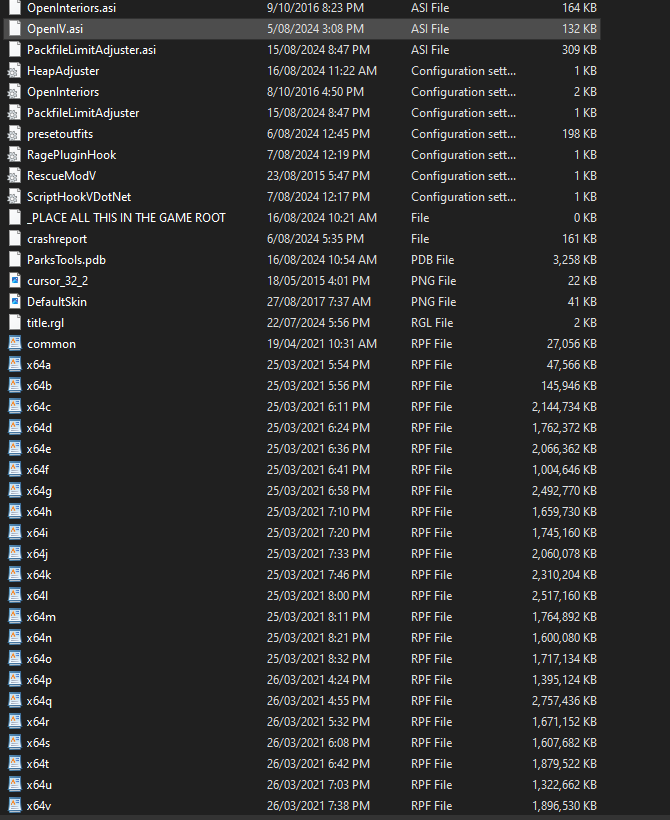670x820 pixels.
Task: Click the x64g RPF archive icon
Action: 15,491
